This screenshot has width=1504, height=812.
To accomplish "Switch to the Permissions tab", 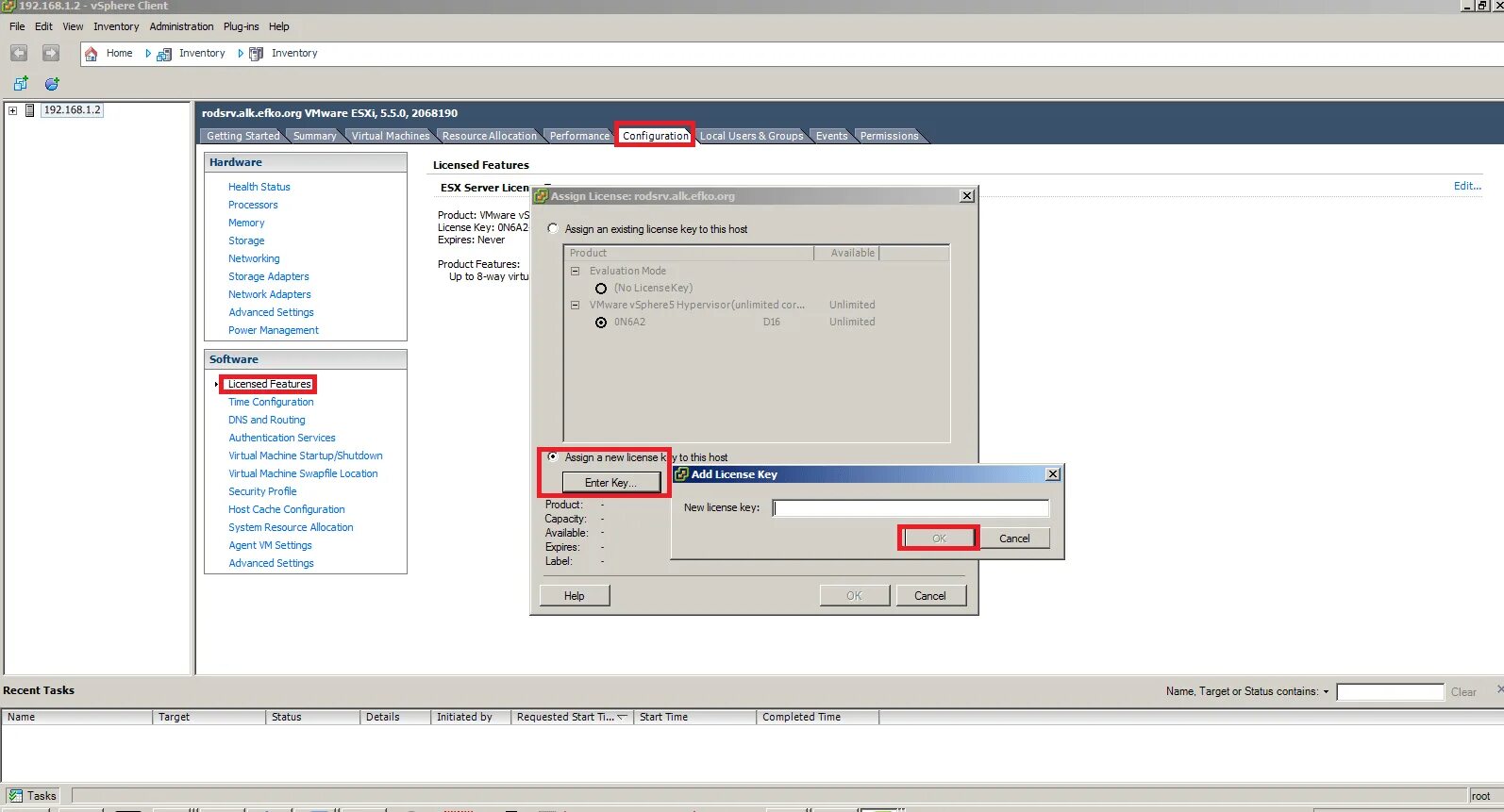I will (889, 136).
